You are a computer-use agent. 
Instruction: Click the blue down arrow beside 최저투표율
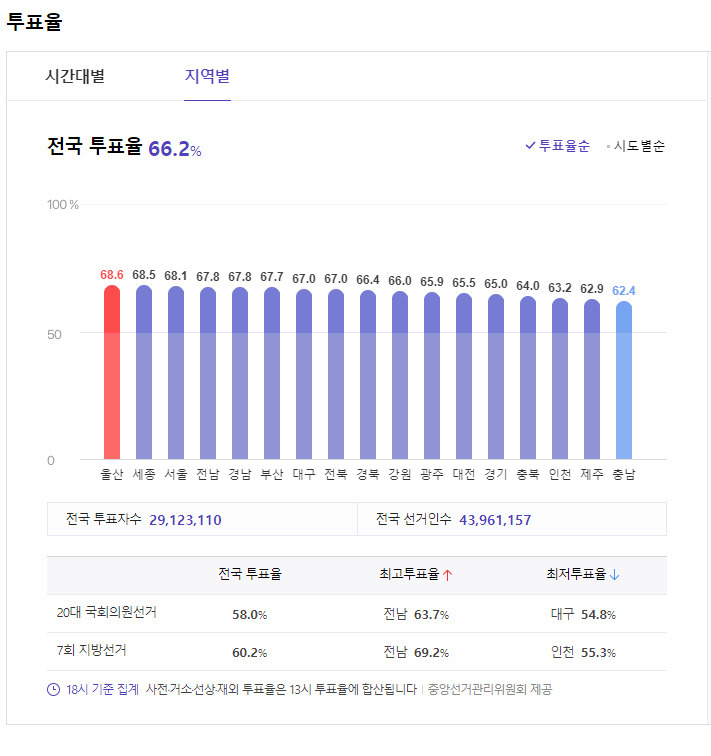click(x=615, y=575)
